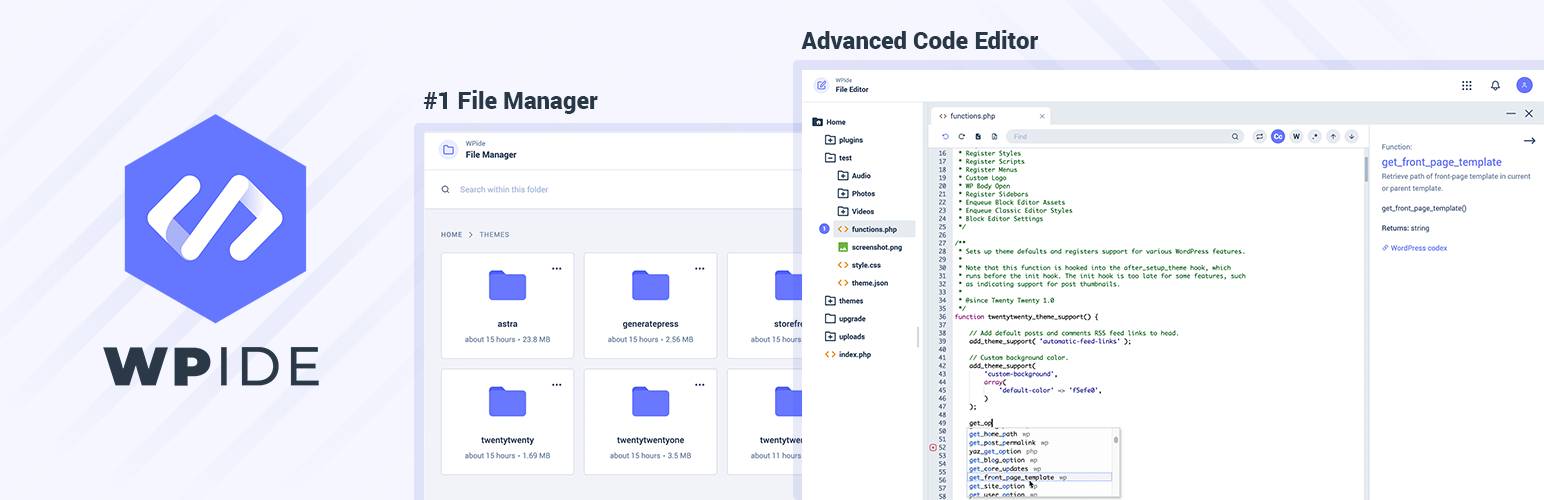The image size is (1544, 500).
Task: Toggle whole word search (W) button
Action: point(1296,136)
